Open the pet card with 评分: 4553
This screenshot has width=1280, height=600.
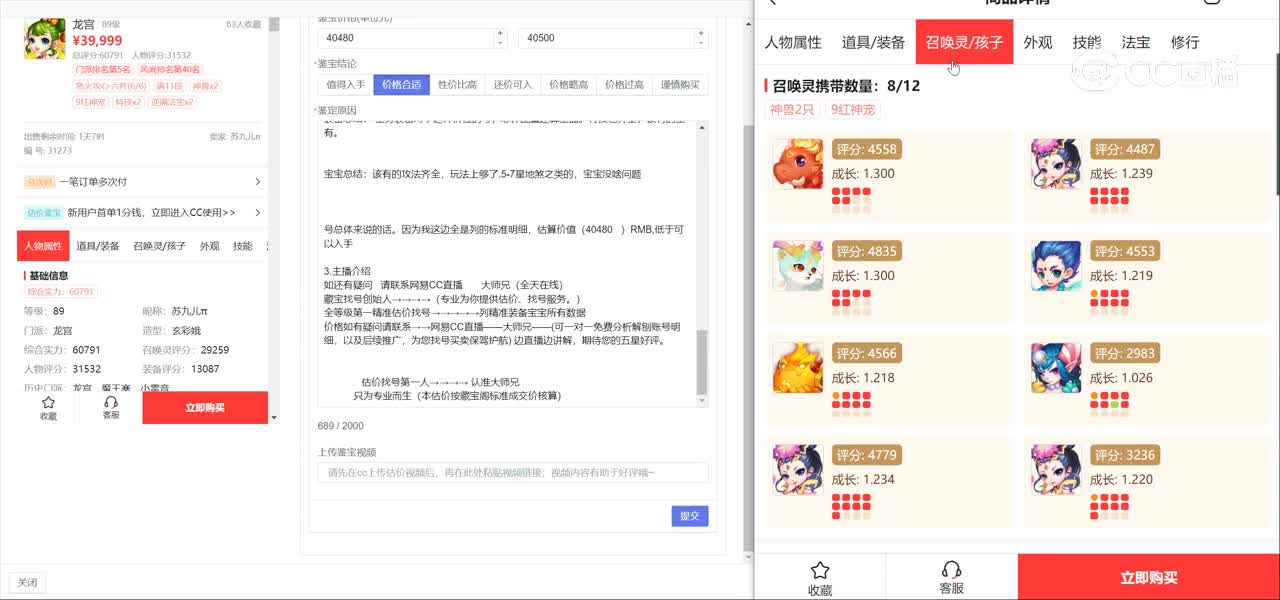click(1148, 278)
